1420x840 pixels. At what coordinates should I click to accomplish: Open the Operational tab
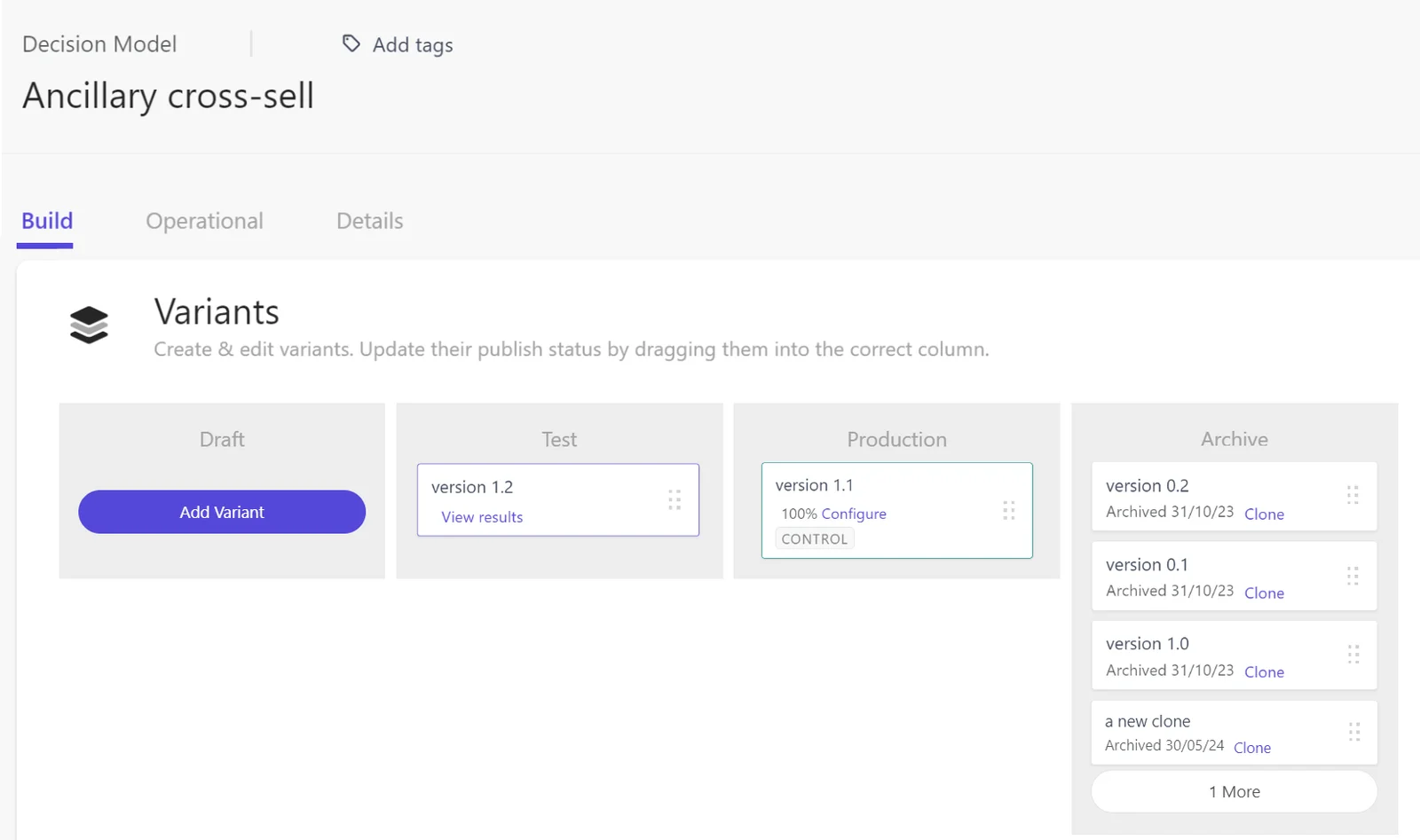point(204,221)
